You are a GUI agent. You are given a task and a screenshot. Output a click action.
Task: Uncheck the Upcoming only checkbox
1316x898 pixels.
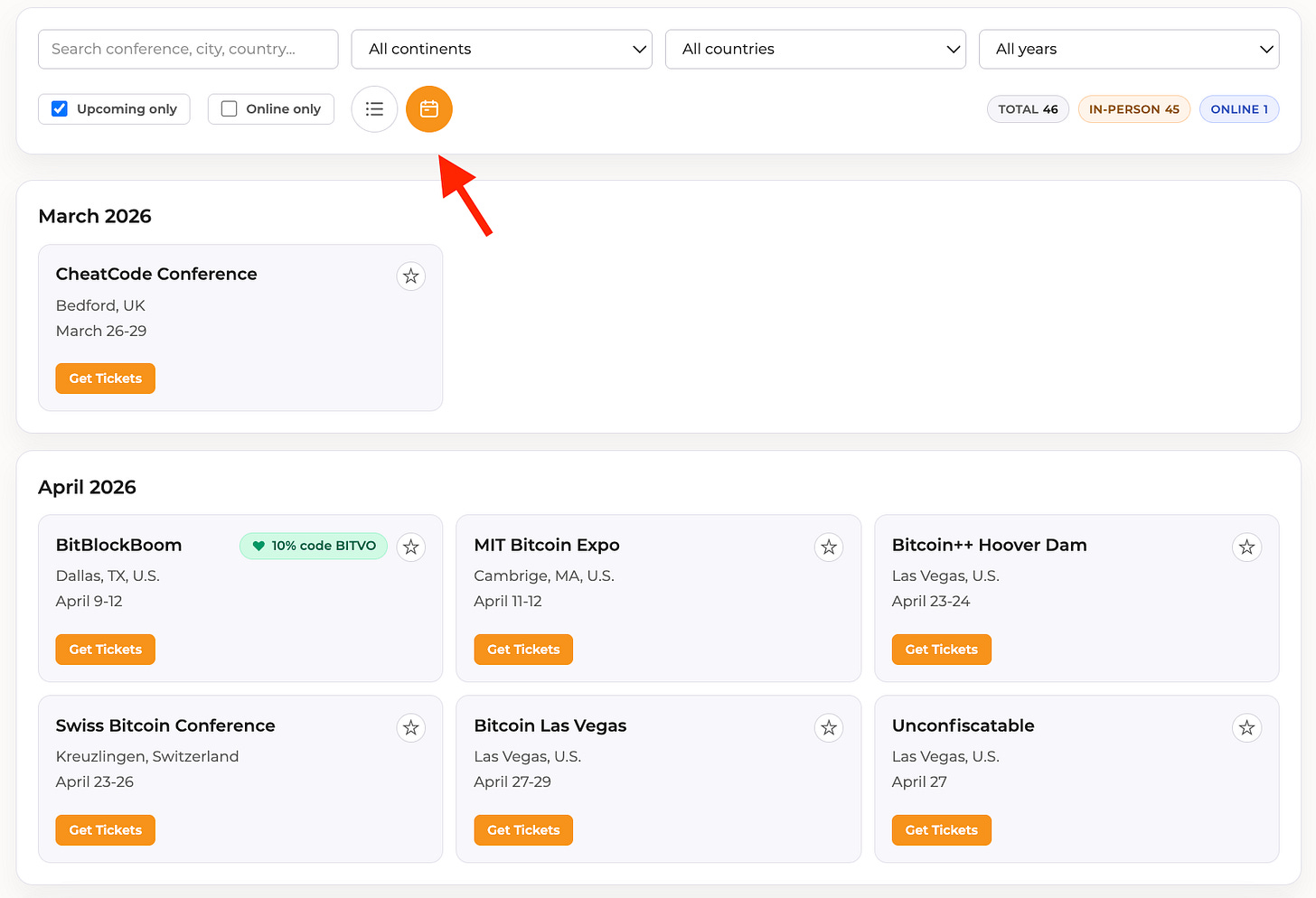click(60, 109)
